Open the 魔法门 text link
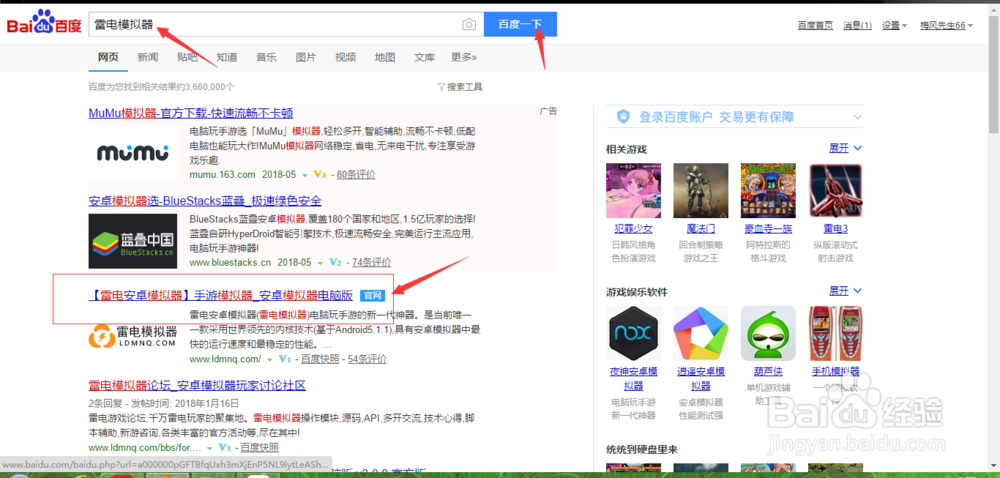 [701, 228]
